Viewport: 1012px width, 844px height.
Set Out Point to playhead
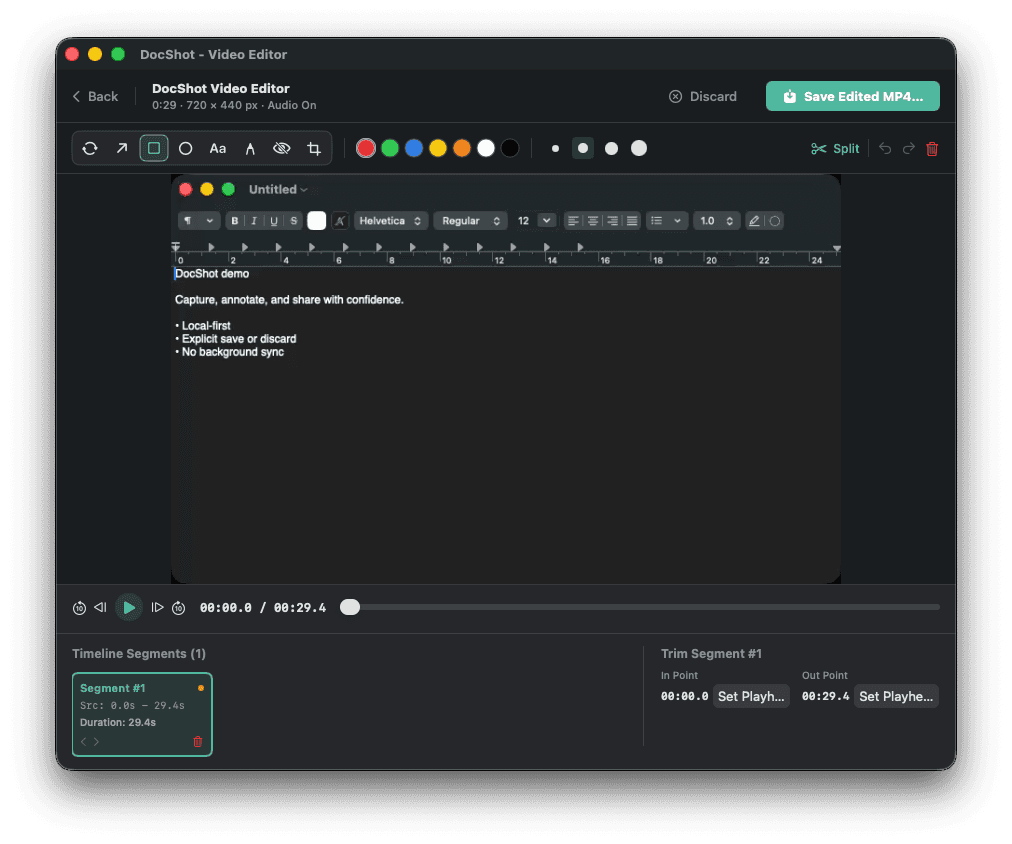click(x=896, y=696)
